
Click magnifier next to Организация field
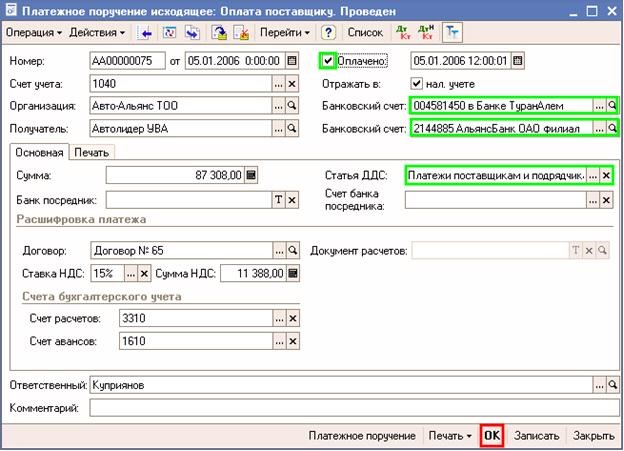(x=292, y=106)
